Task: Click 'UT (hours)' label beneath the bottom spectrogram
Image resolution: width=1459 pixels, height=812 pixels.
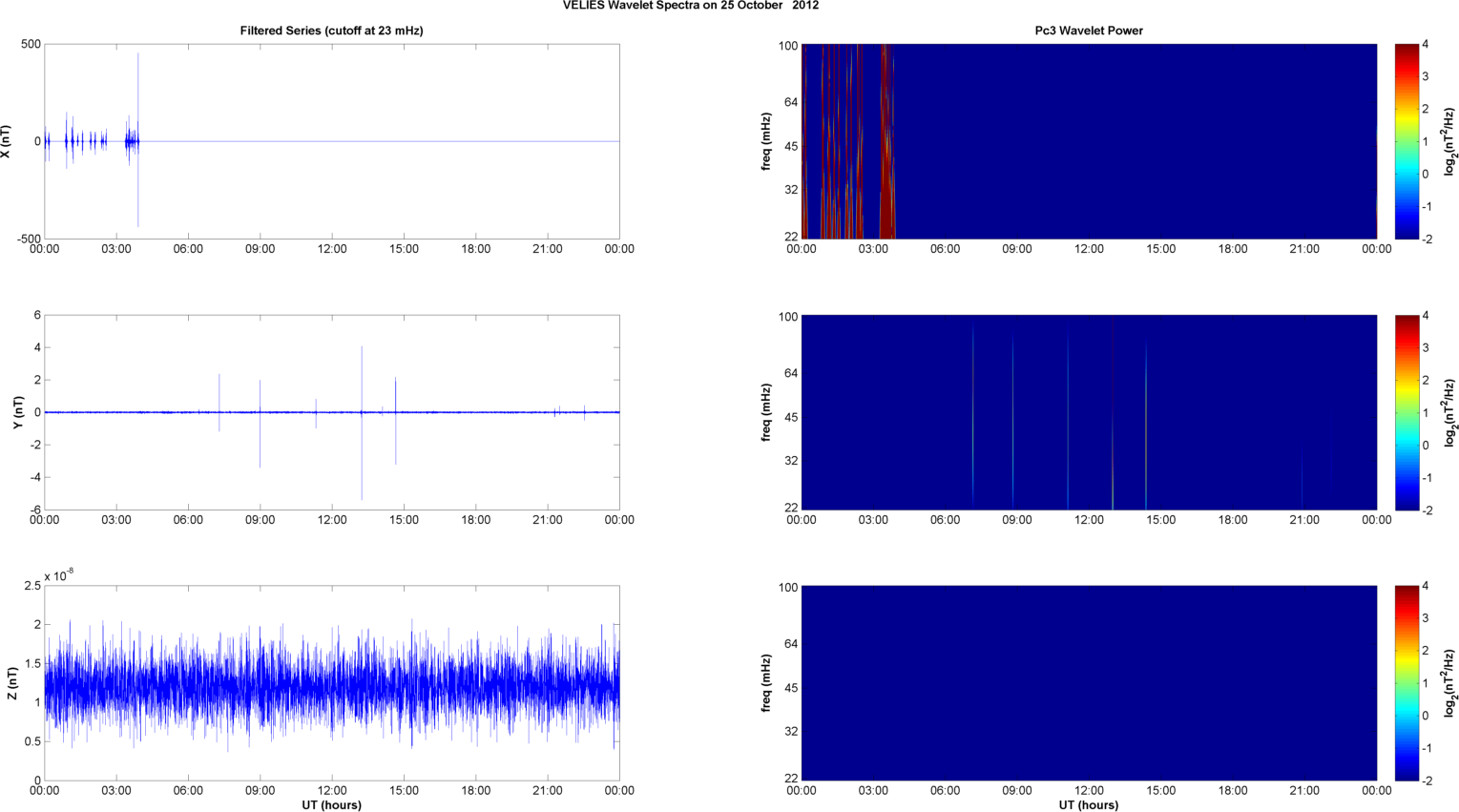Action: [1089, 804]
